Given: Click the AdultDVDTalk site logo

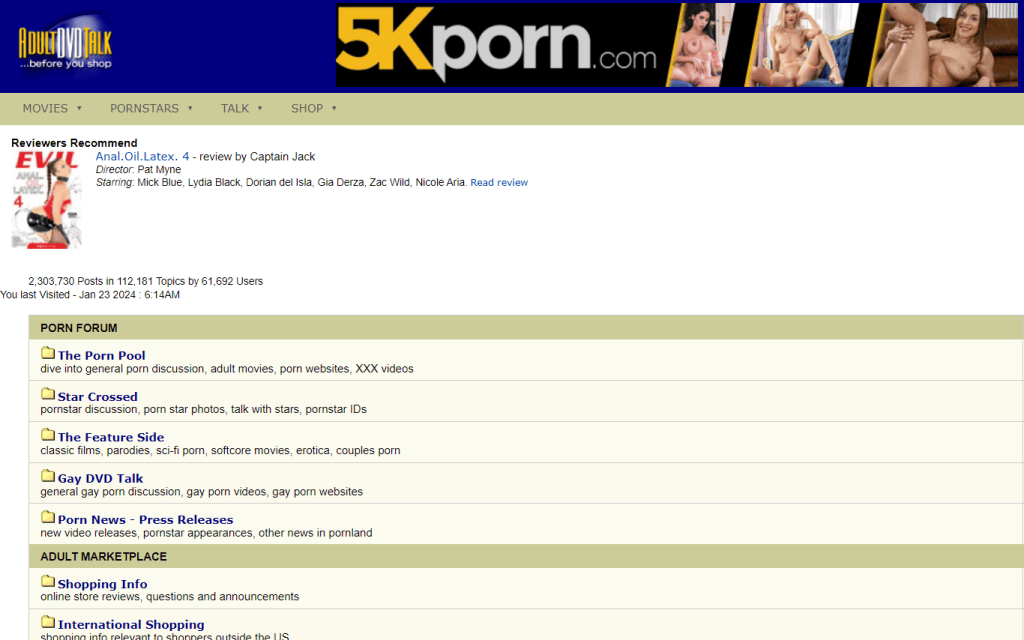Looking at the screenshot, I should 65,47.
